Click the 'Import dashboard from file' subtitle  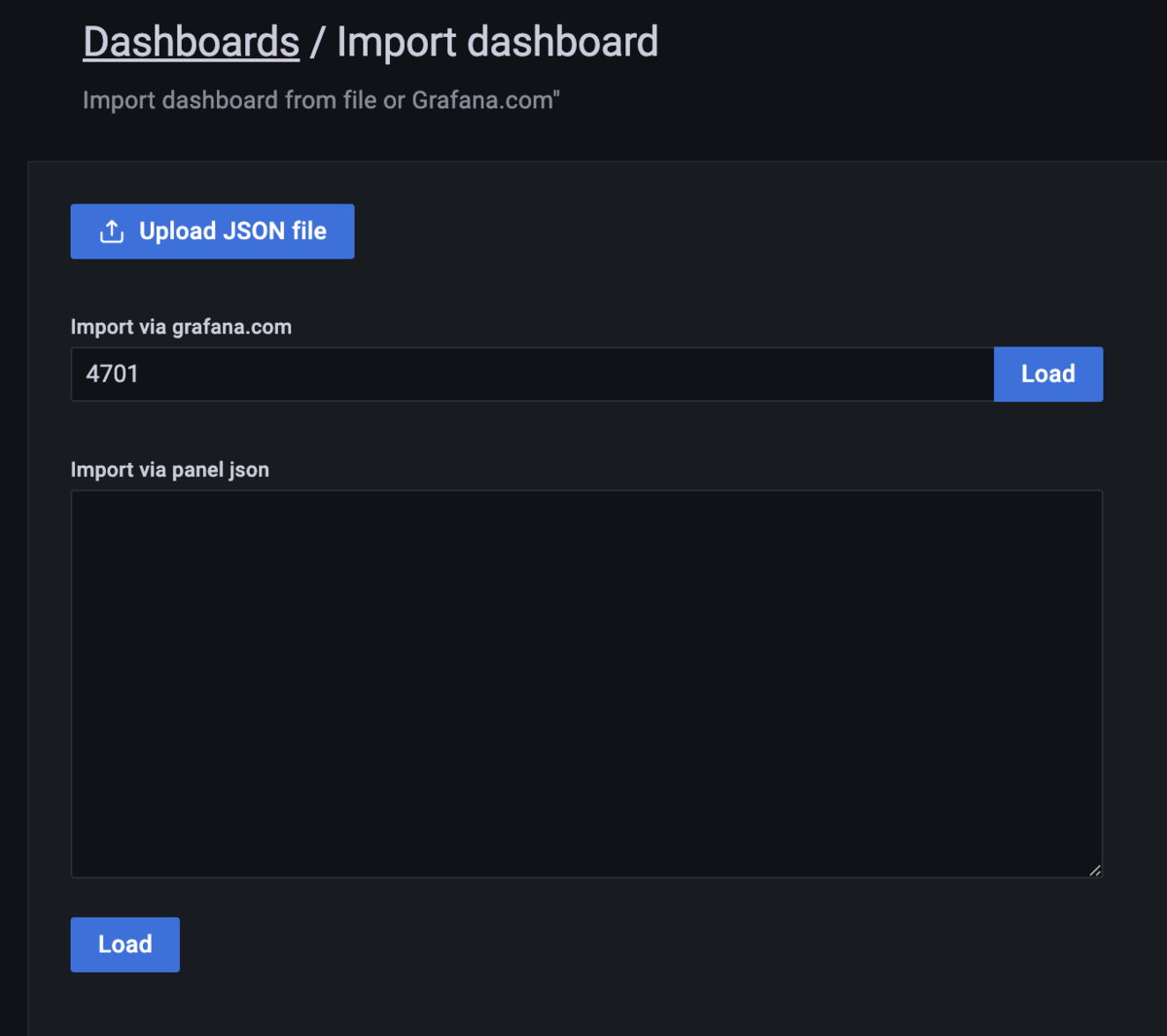tap(321, 100)
